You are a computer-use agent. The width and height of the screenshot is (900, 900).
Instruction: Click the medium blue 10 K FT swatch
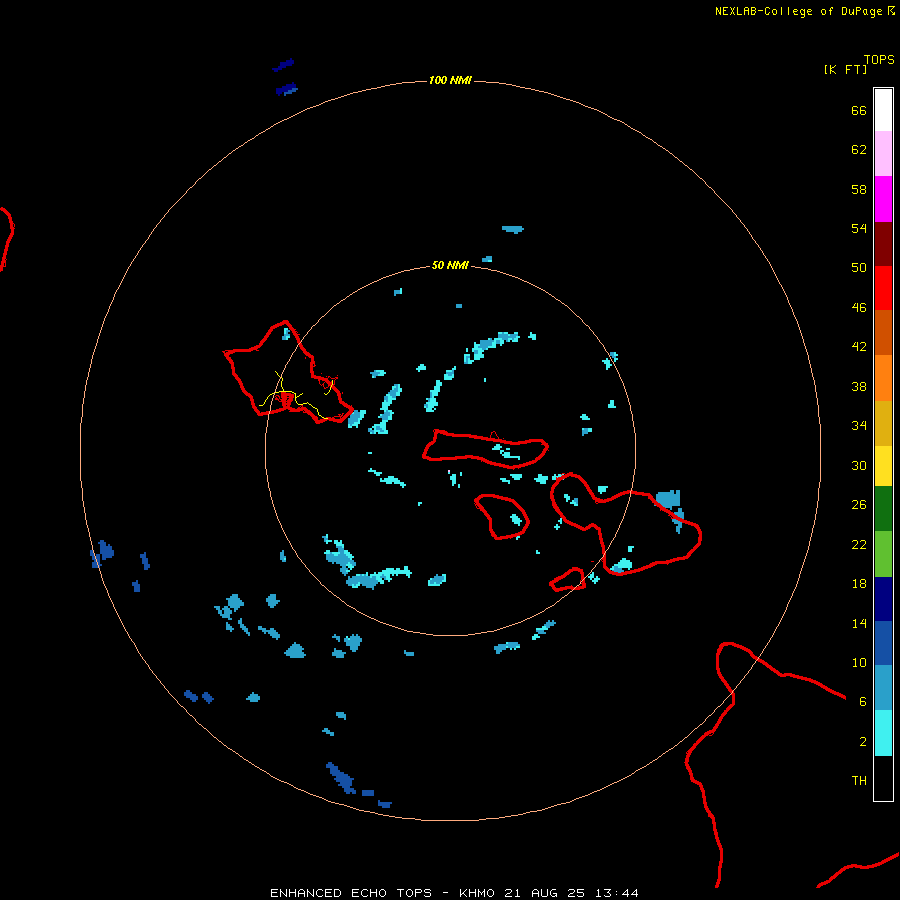click(x=883, y=643)
